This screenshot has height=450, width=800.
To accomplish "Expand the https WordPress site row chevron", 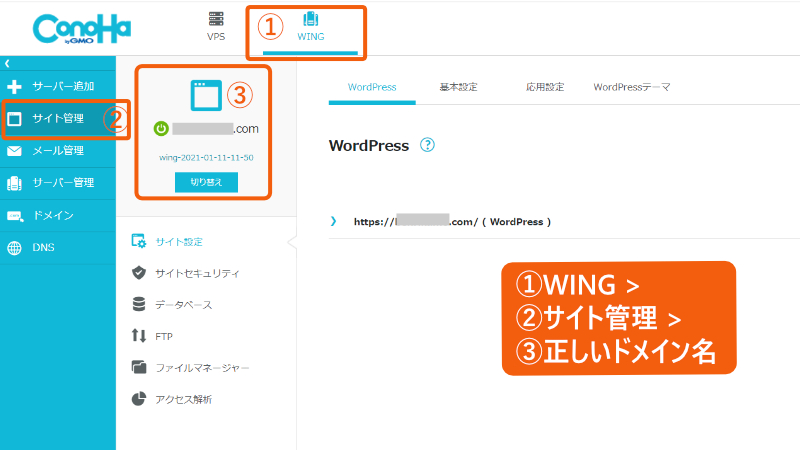I will [x=334, y=221].
